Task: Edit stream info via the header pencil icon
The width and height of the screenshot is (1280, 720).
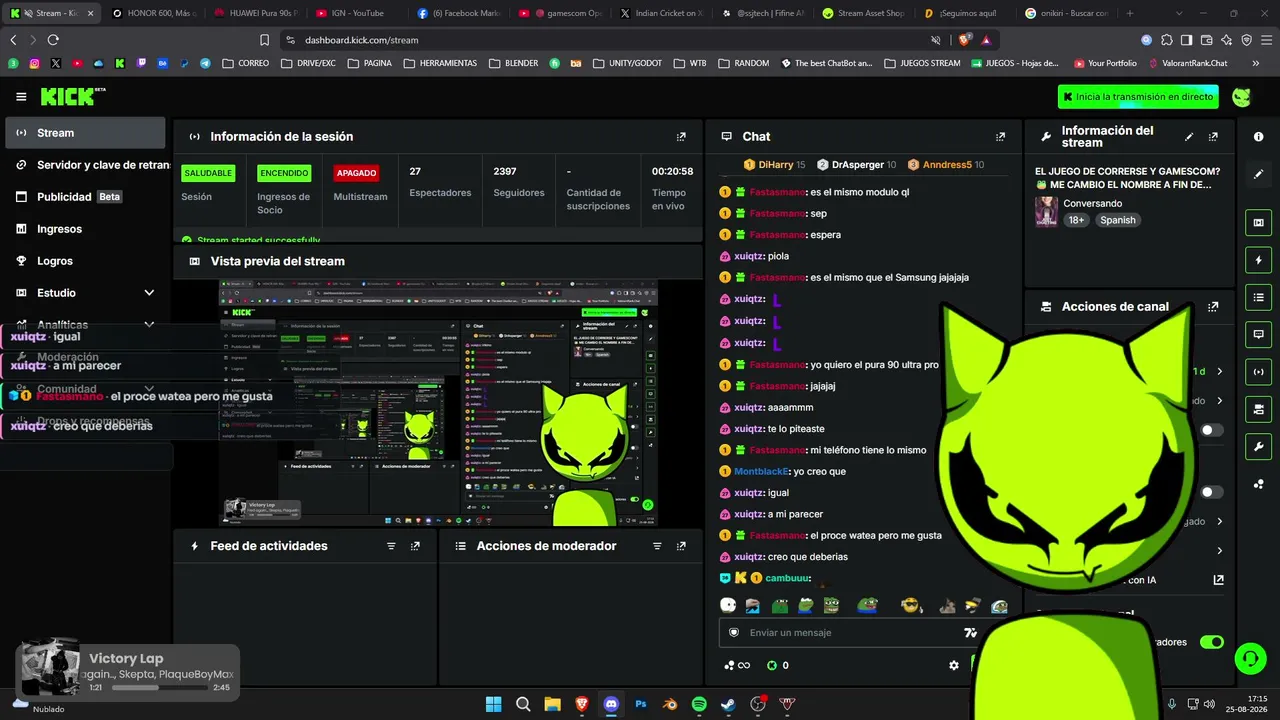Action: click(1189, 137)
